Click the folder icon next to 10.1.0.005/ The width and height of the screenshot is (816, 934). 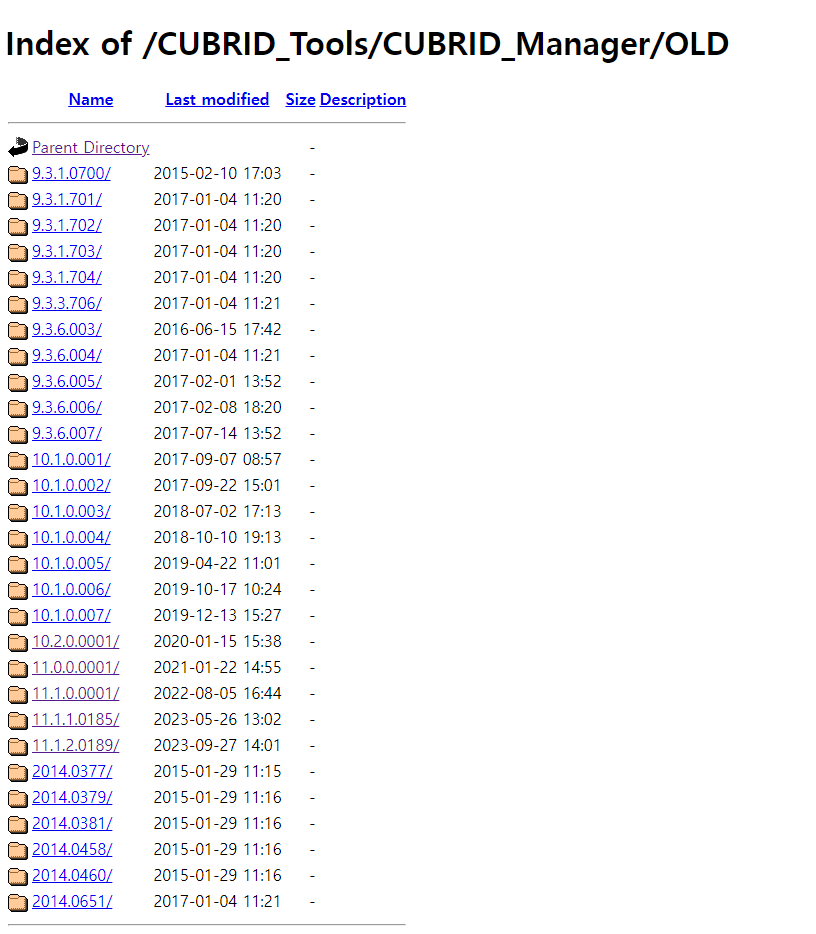18,565
